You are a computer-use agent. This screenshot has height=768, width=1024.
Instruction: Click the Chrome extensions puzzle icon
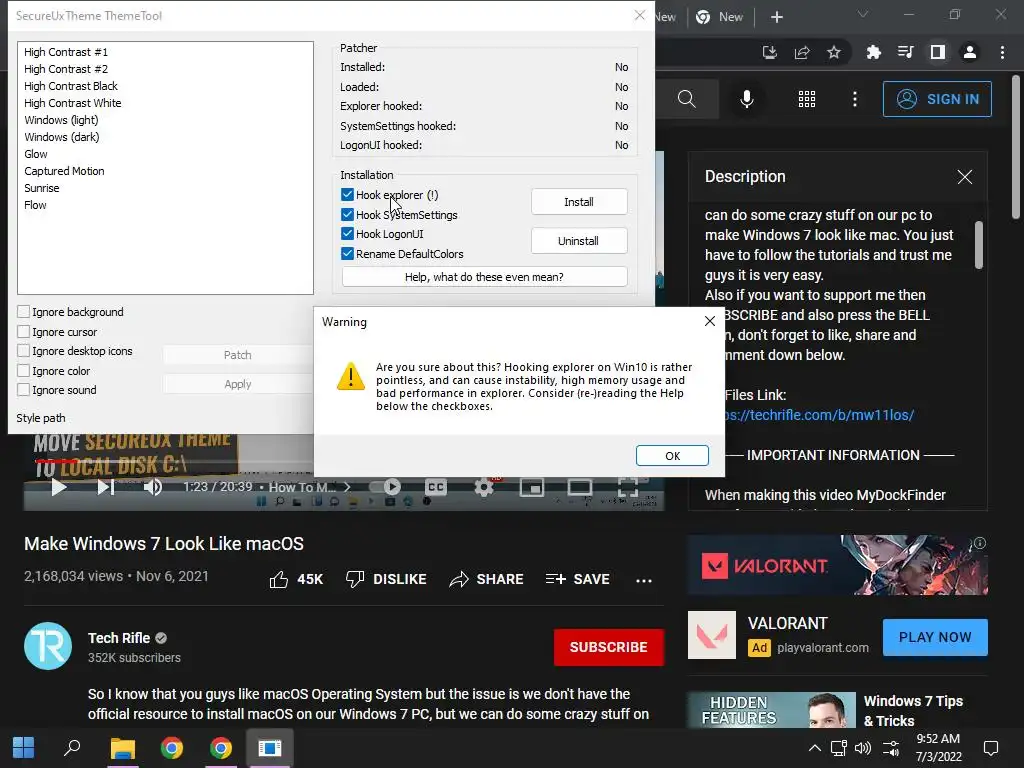coord(873,52)
